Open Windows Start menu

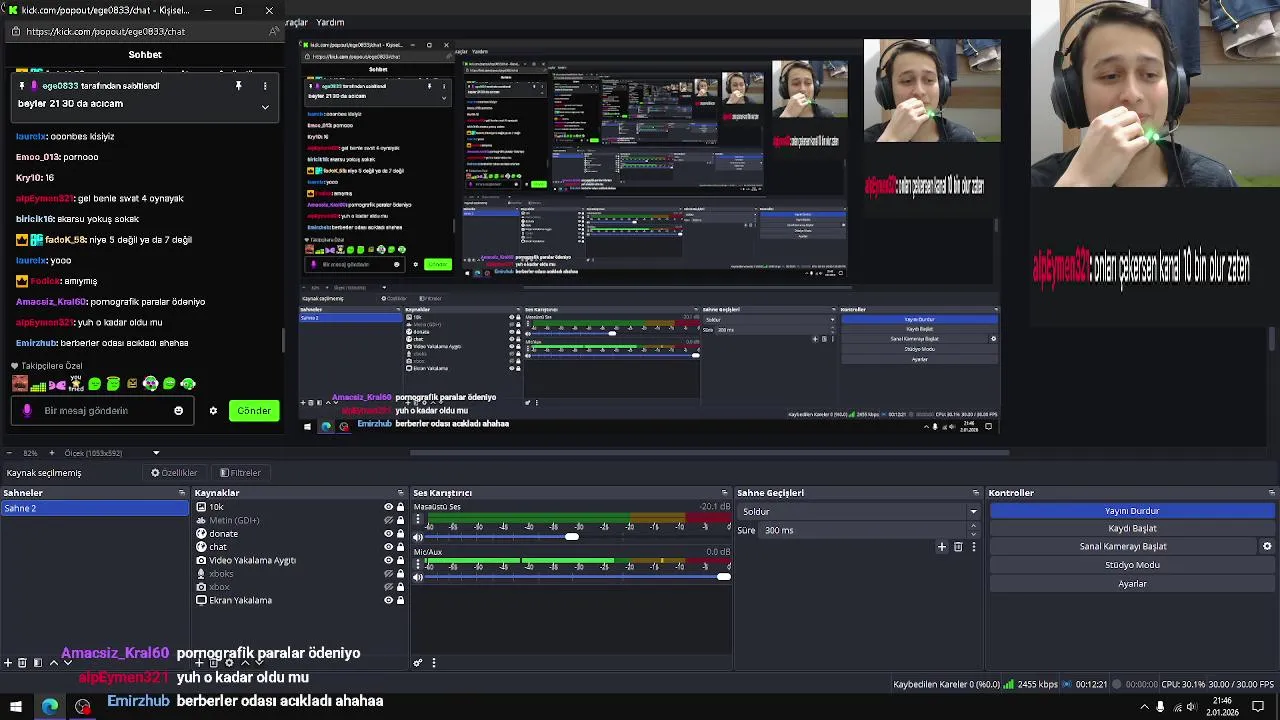15,707
